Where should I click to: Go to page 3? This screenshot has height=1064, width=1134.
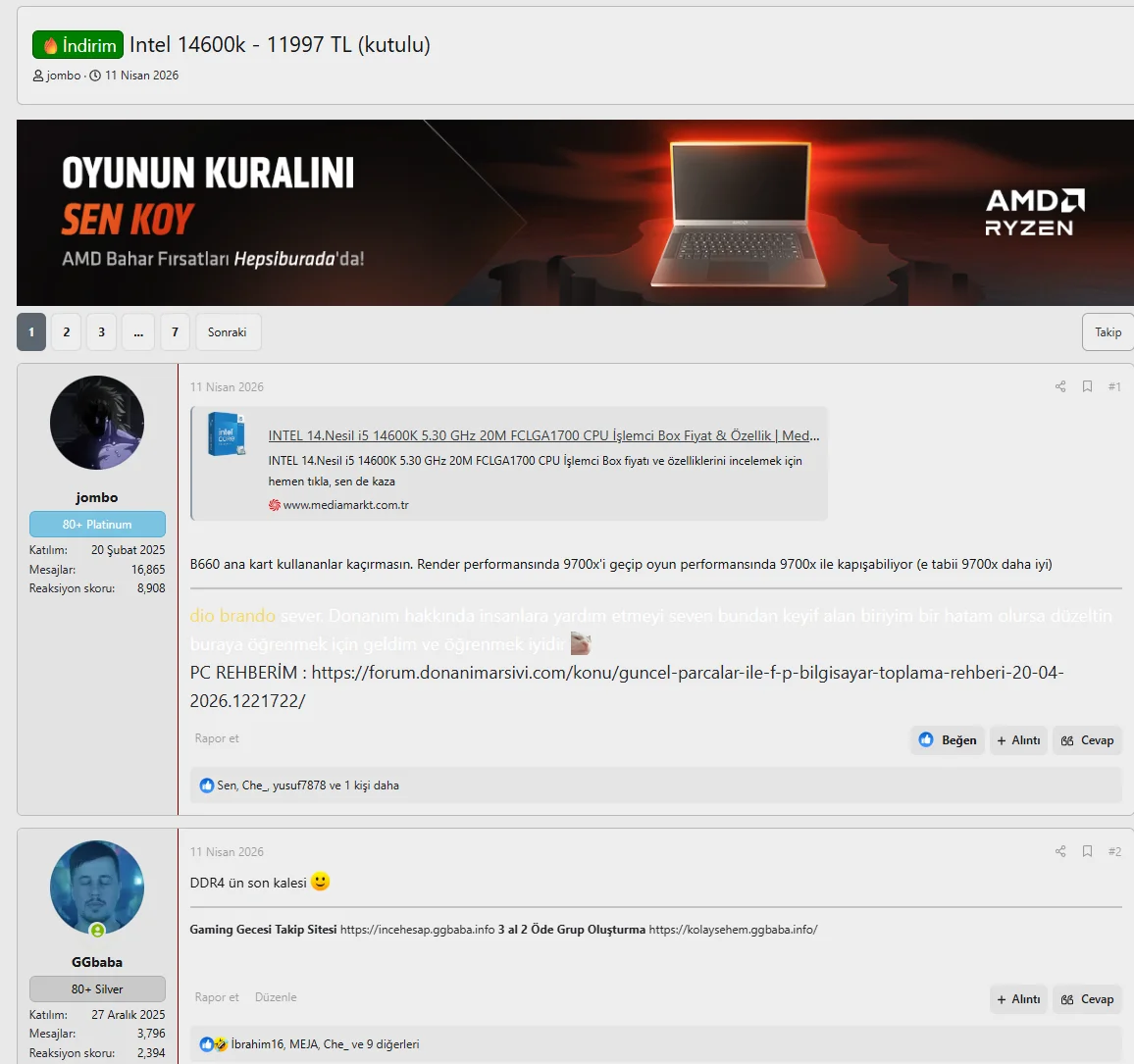point(101,331)
